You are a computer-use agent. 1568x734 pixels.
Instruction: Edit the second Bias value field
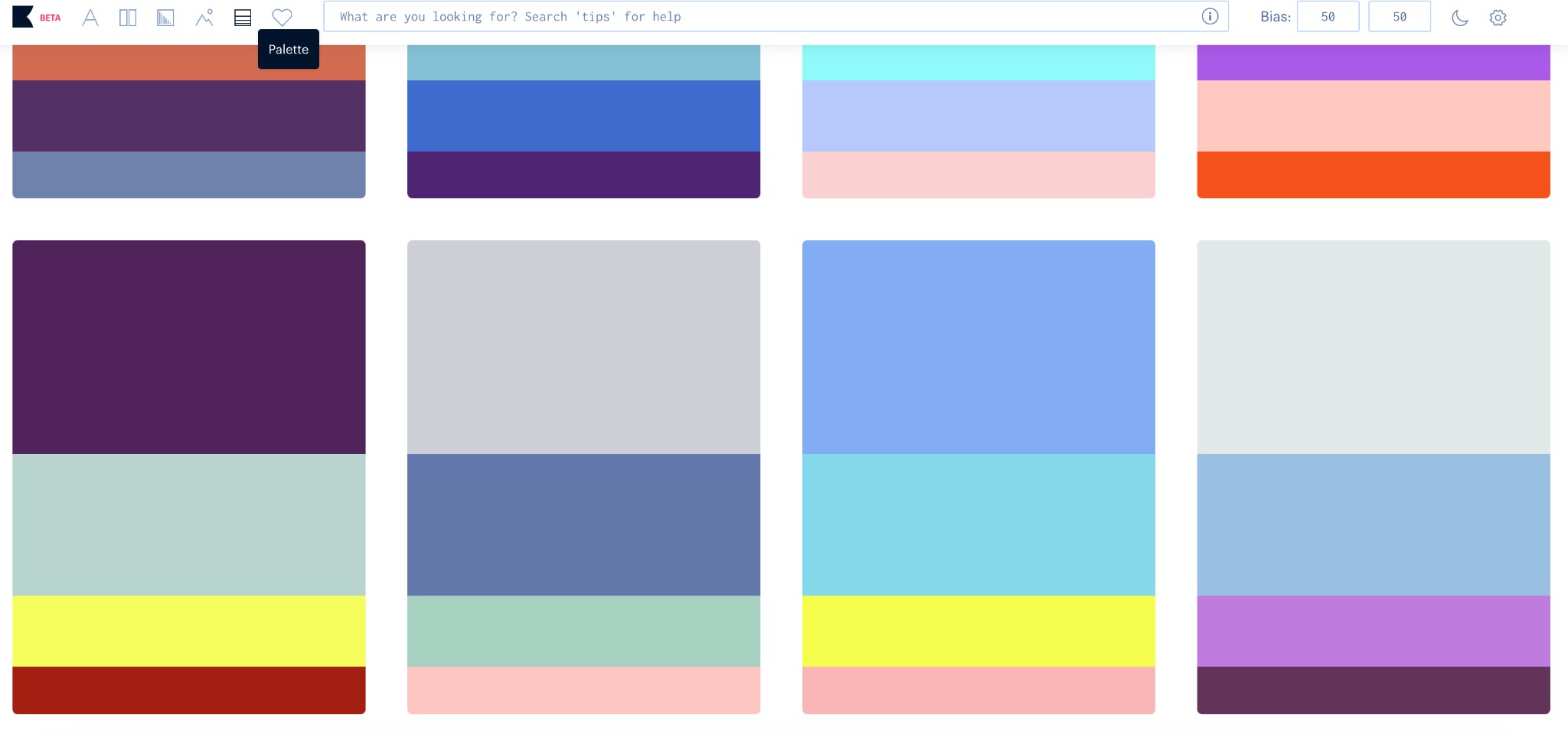pos(1400,16)
